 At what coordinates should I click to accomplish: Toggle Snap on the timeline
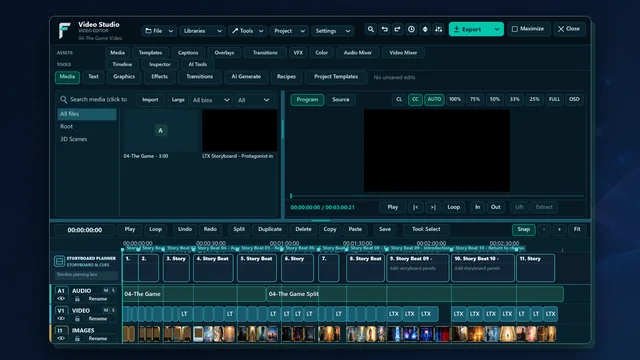tap(524, 229)
